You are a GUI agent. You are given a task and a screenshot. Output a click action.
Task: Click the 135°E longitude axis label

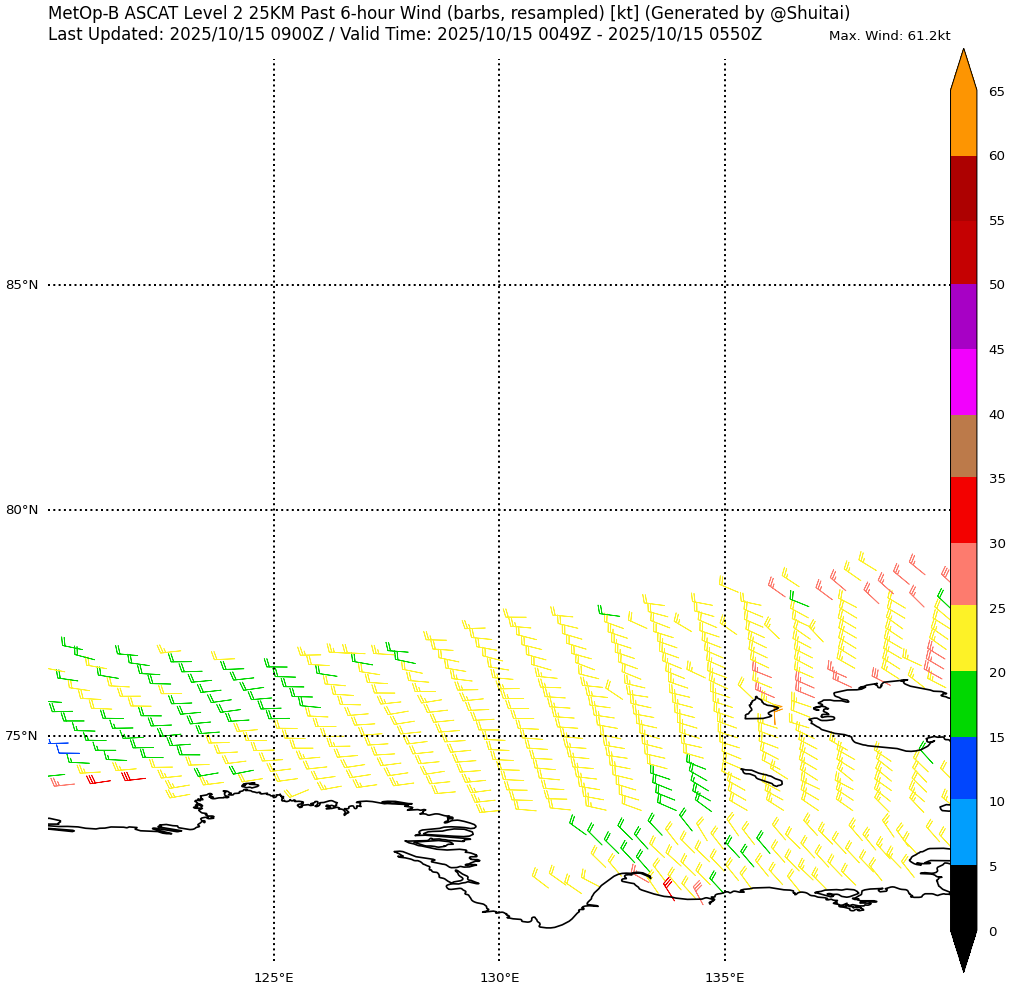click(x=724, y=977)
